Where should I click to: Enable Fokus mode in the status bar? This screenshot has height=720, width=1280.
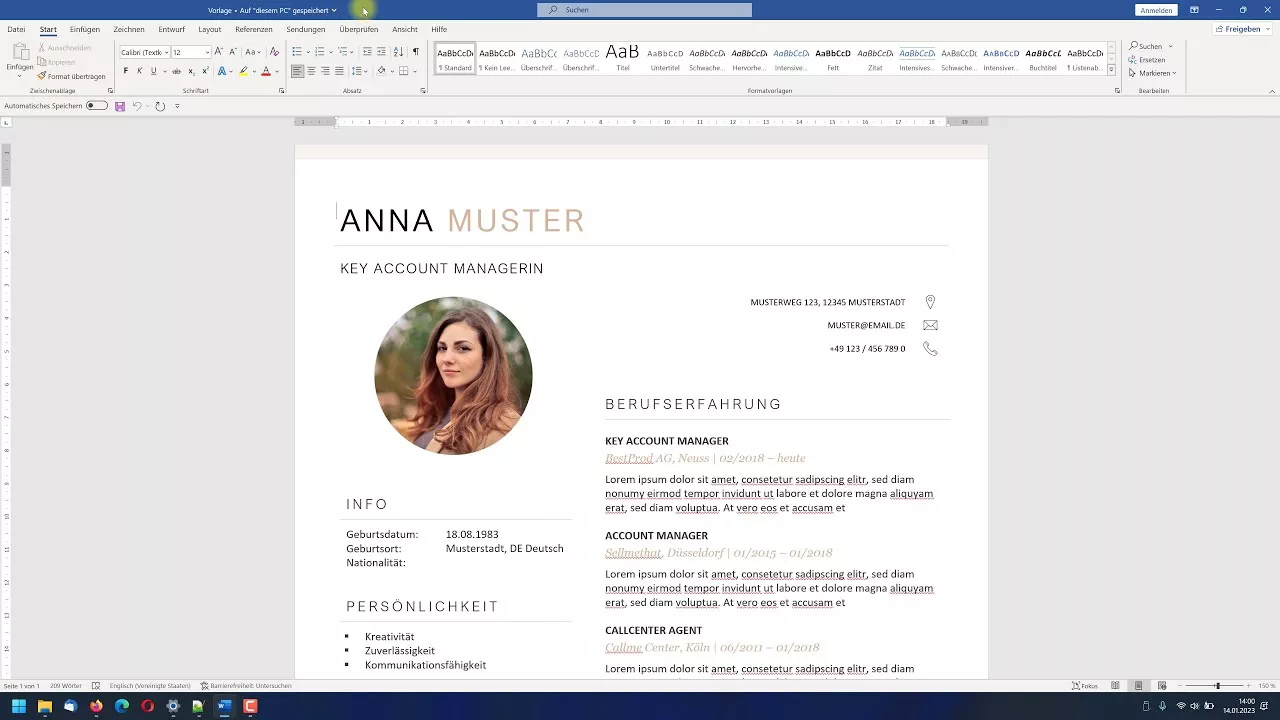pos(1085,686)
